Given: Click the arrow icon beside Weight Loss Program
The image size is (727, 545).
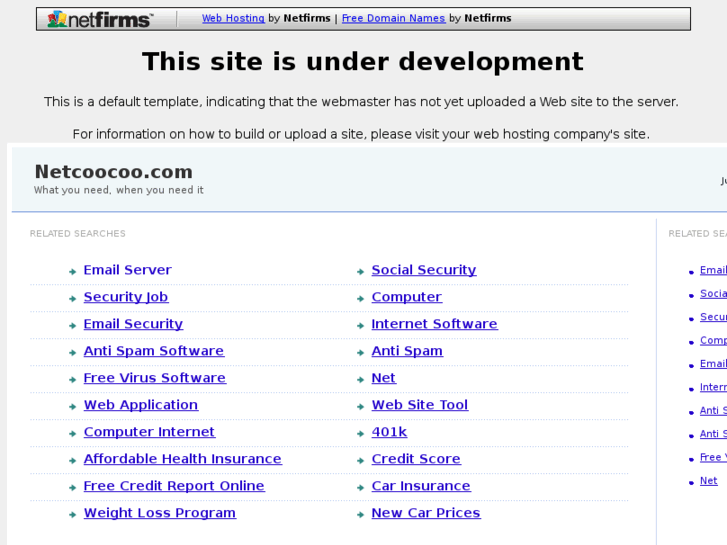Looking at the screenshot, I should 72,514.
